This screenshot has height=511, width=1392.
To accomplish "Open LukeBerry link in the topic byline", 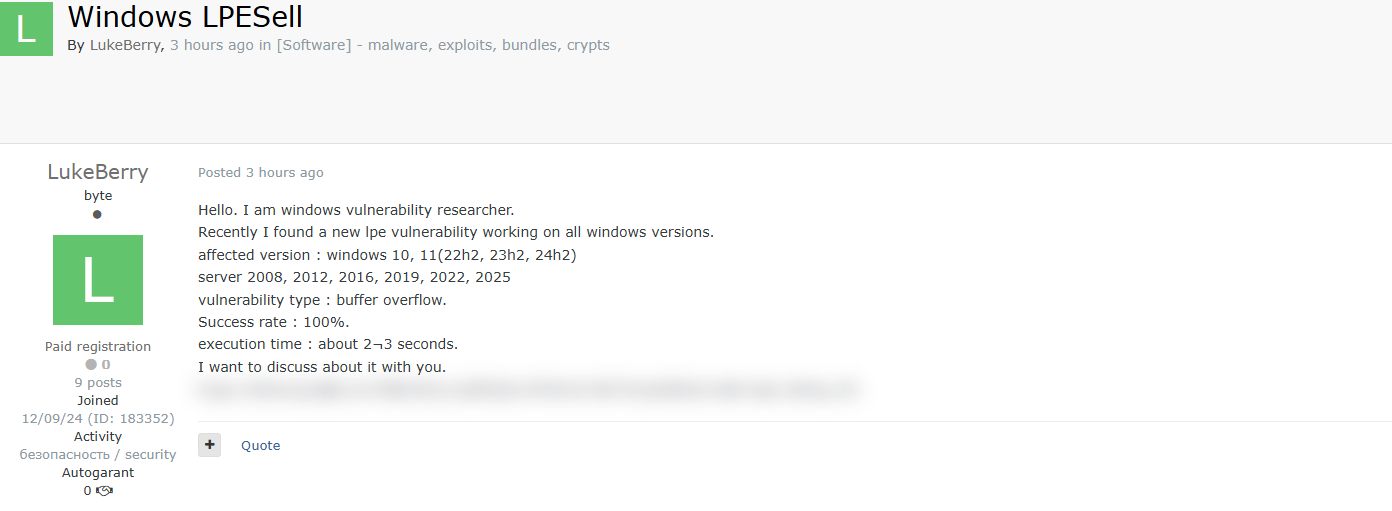I will coord(125,45).
